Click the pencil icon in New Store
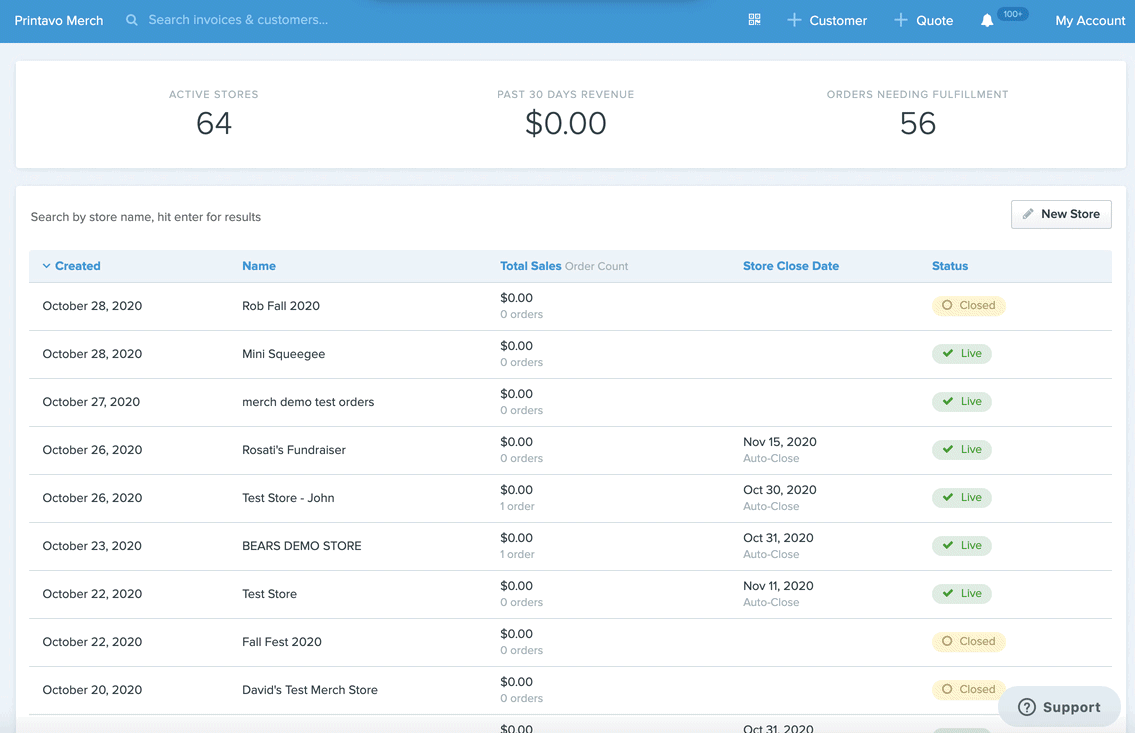This screenshot has width=1135, height=733. [1027, 214]
